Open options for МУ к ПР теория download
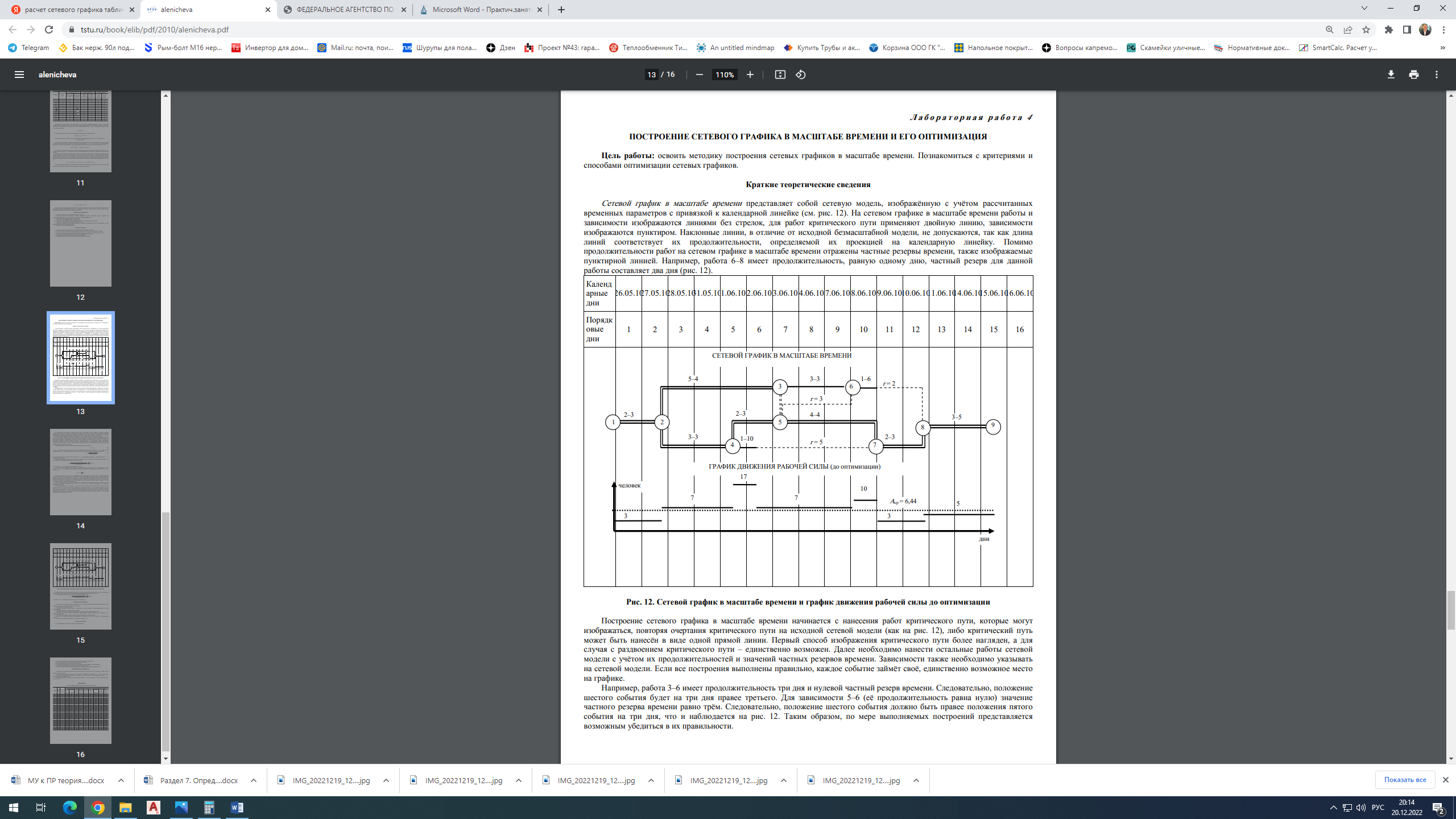1456x819 pixels. pyautogui.click(x=121, y=780)
